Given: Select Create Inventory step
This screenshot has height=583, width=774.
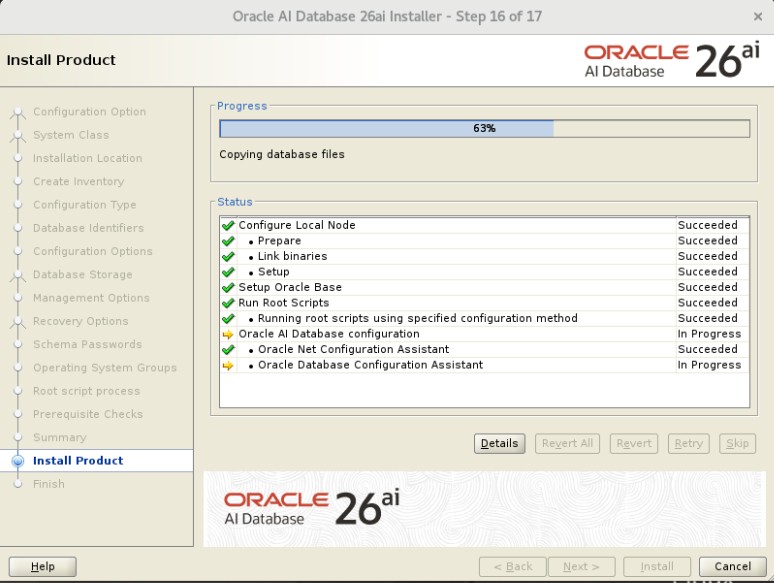Looking at the screenshot, I should [x=78, y=181].
